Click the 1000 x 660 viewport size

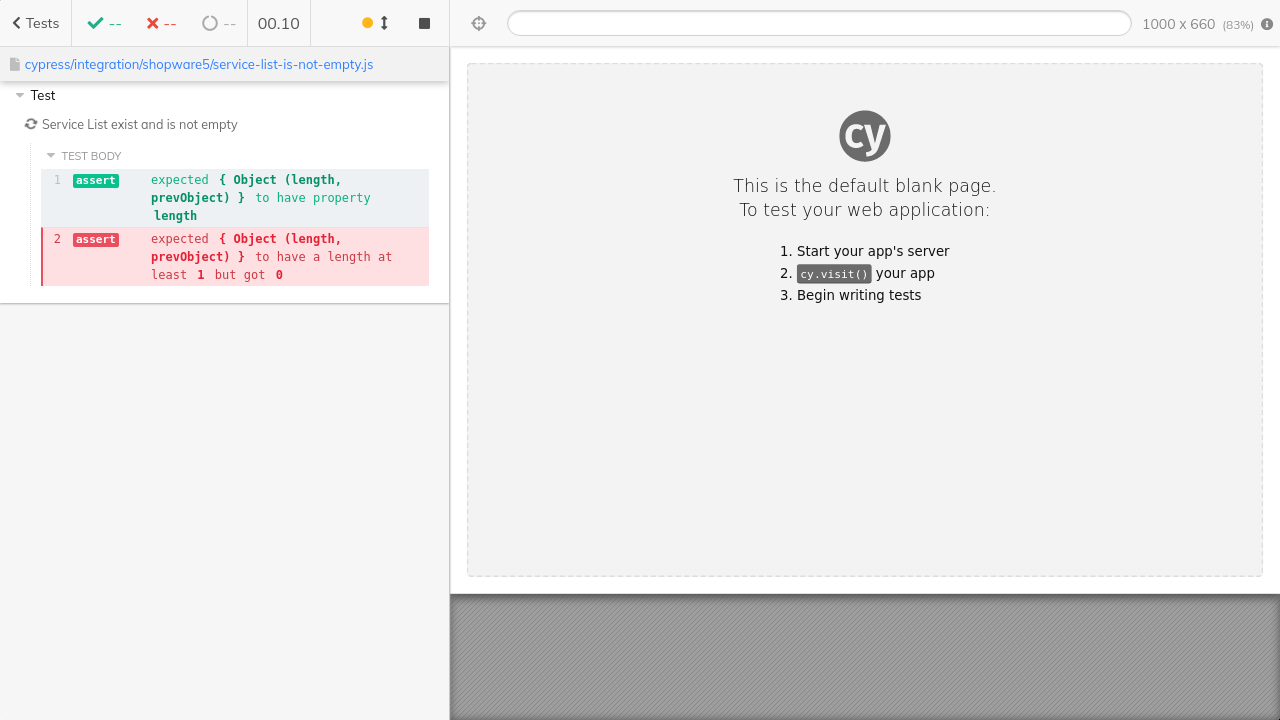(x=1178, y=24)
